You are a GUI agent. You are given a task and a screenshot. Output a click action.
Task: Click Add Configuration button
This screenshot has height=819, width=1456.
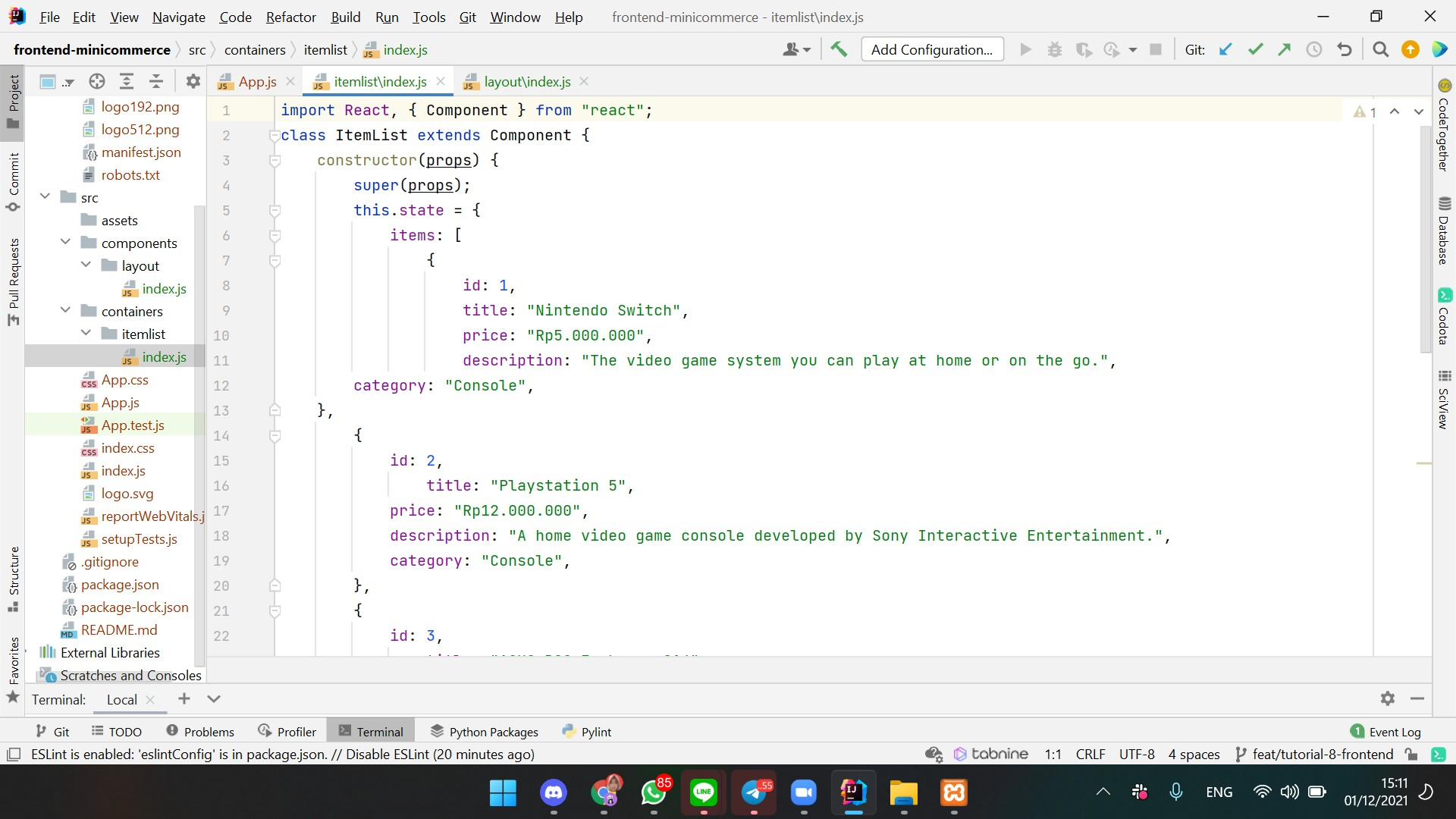click(932, 49)
